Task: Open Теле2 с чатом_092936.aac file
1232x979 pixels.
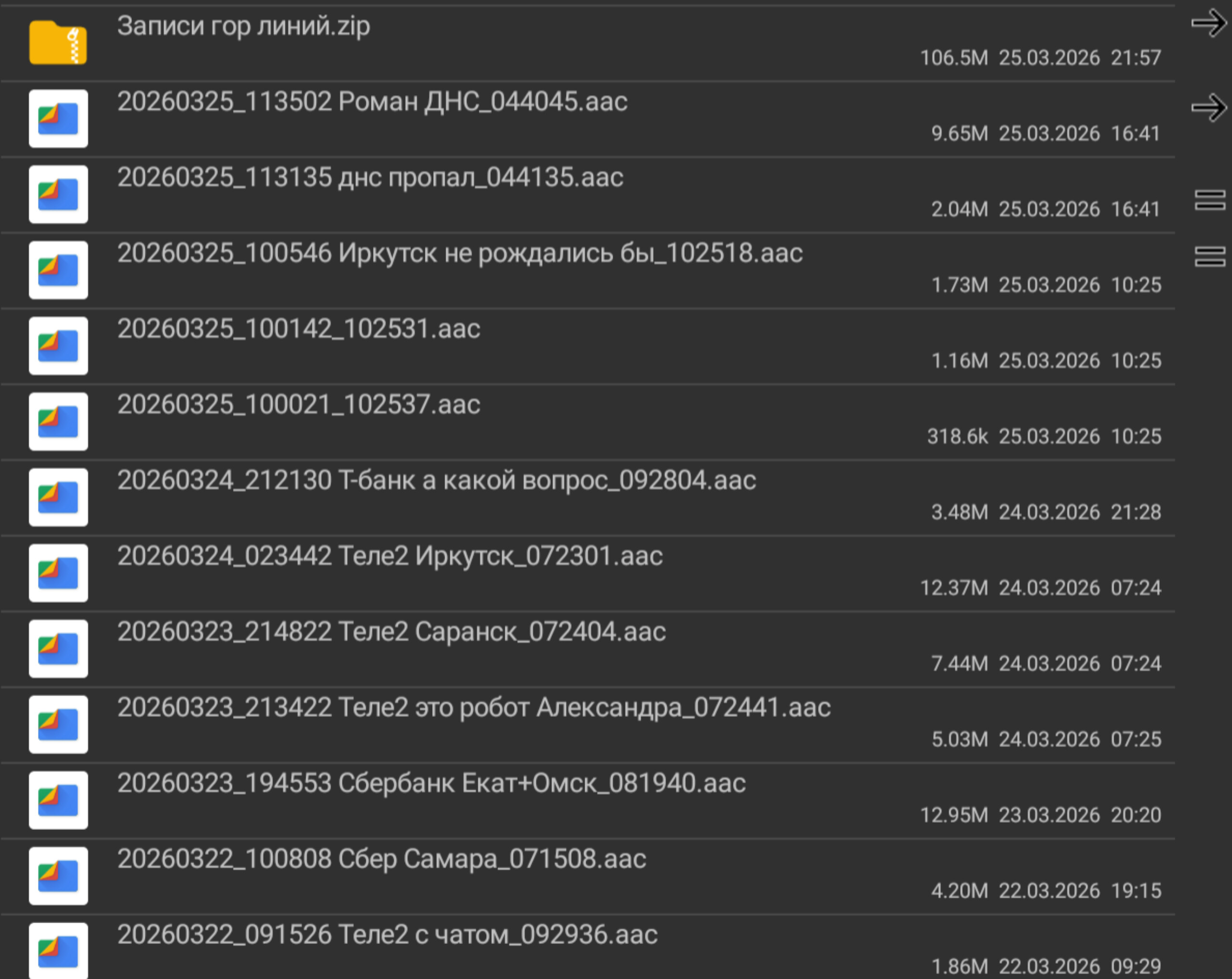Action: 387,935
